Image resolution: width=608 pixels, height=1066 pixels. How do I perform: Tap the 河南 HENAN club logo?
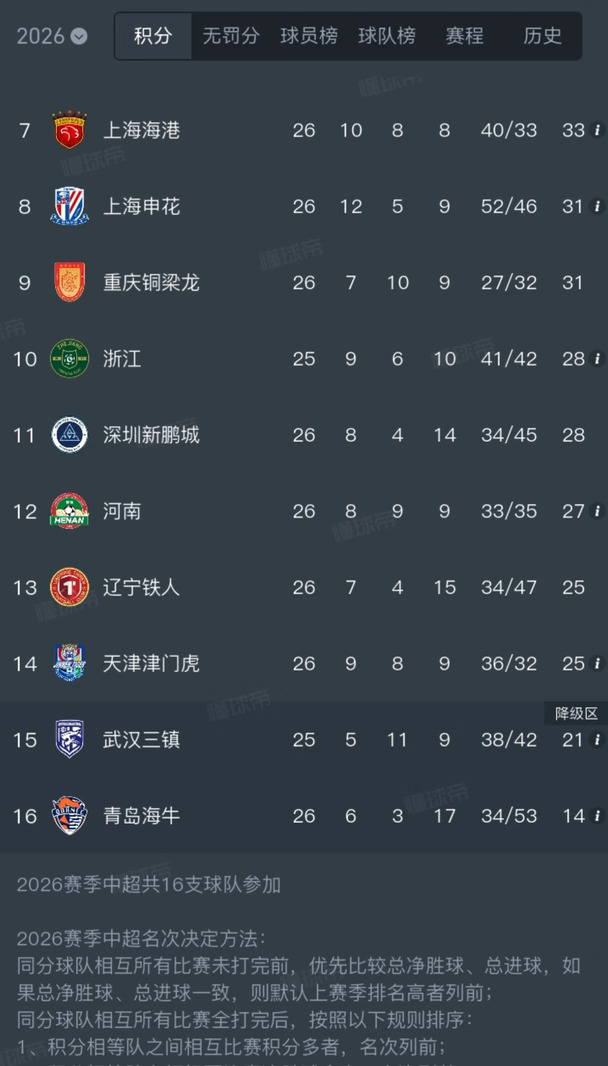click(69, 511)
